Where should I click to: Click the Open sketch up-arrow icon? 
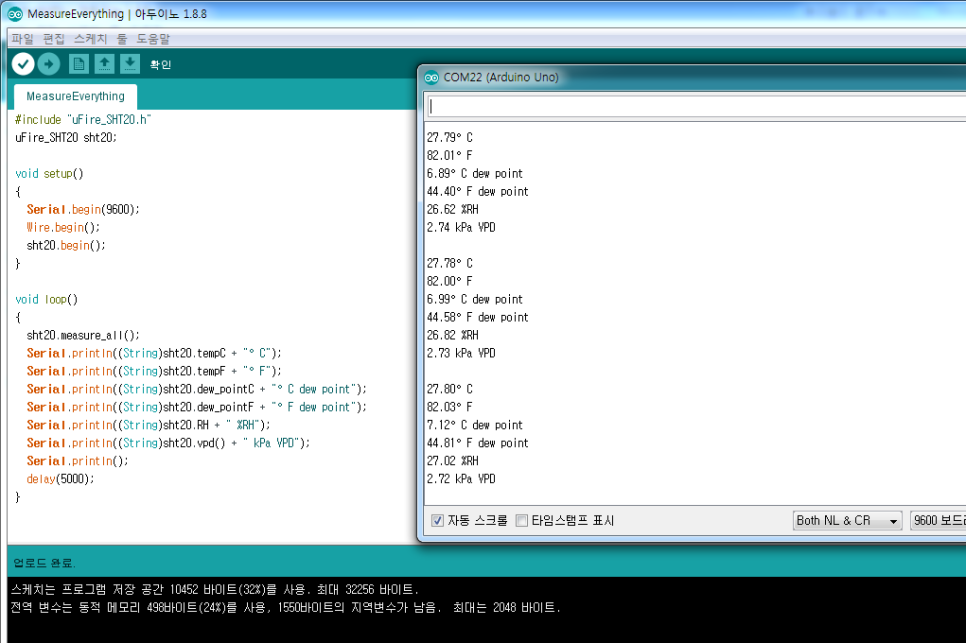coord(104,64)
